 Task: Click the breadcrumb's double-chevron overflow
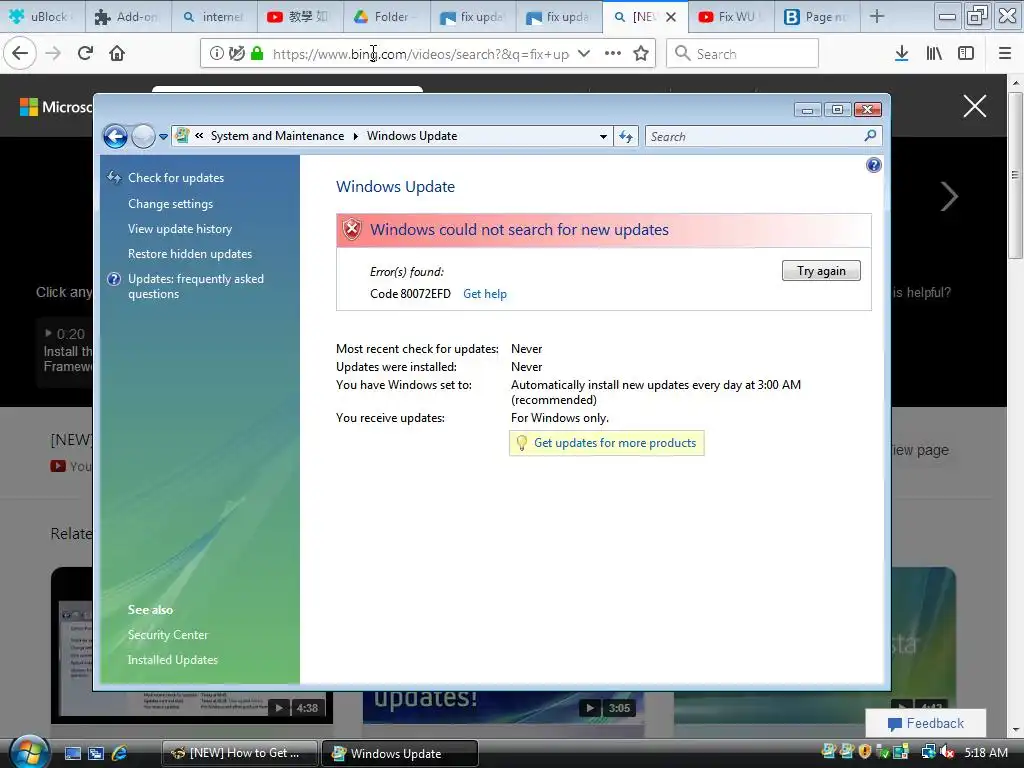click(199, 136)
